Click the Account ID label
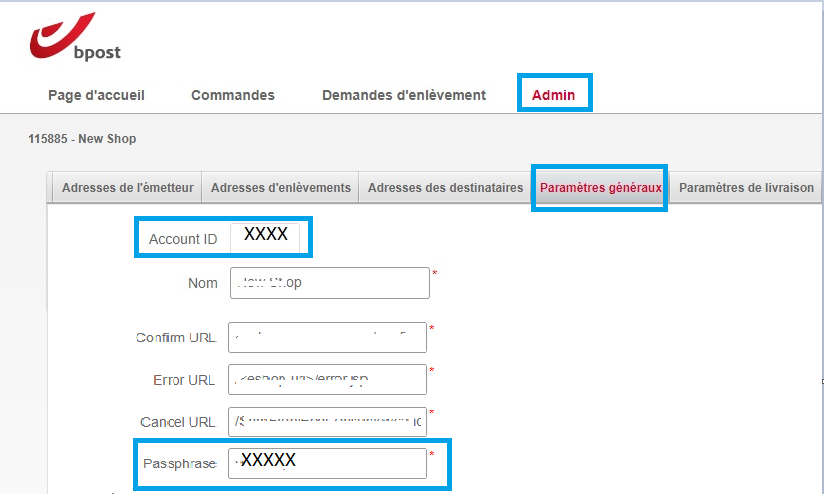 click(x=183, y=239)
